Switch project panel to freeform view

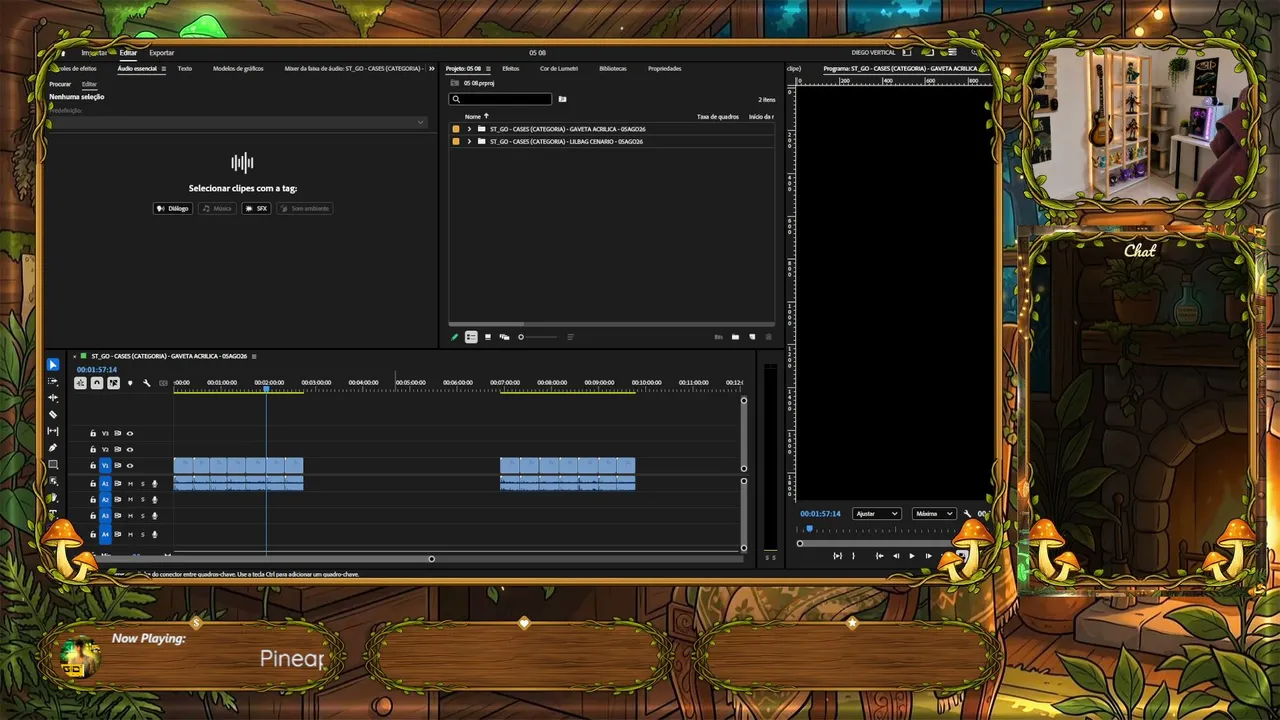(505, 337)
